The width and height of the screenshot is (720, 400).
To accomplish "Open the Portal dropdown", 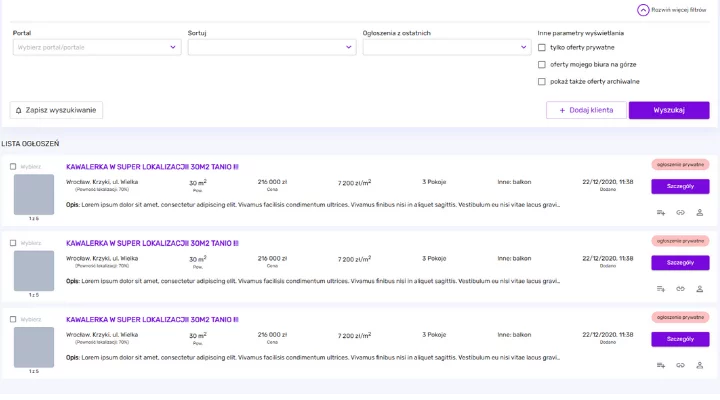I will tap(96, 46).
